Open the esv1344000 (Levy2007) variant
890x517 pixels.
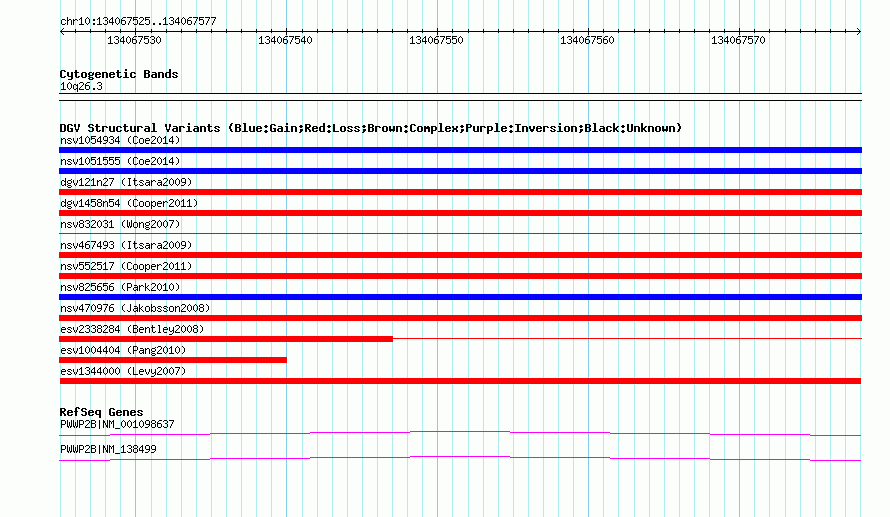pos(123,371)
